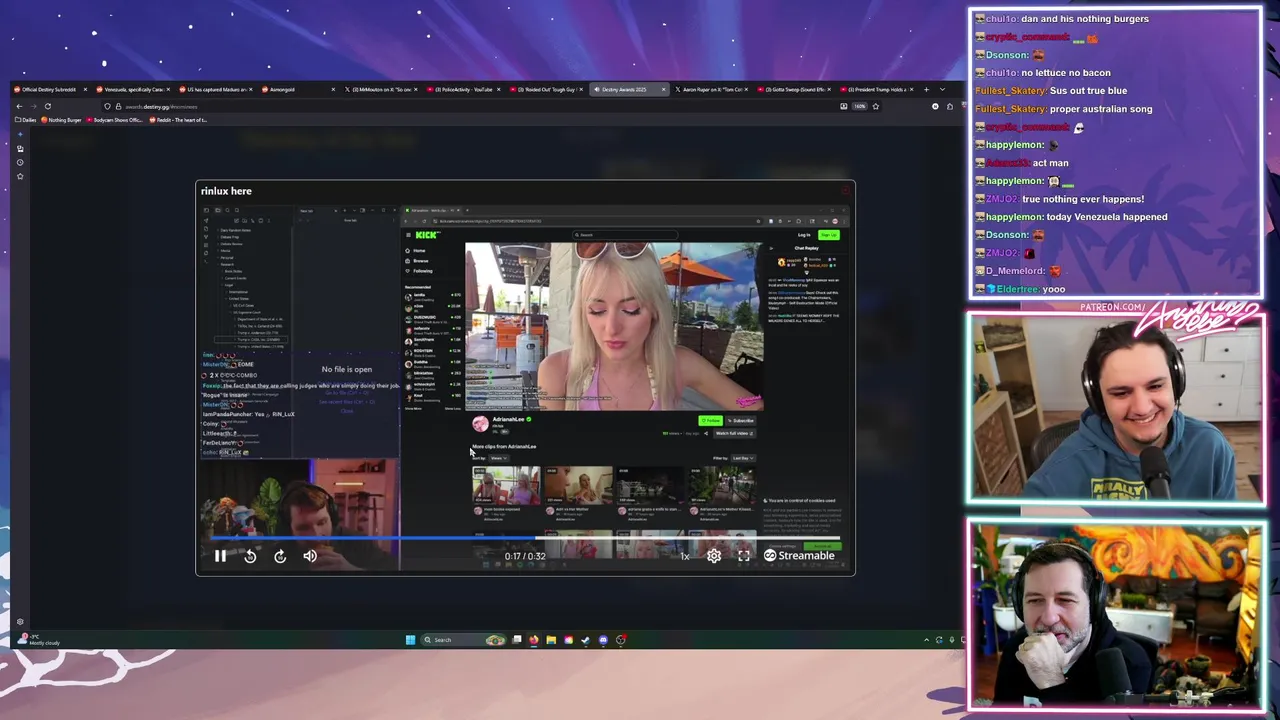Open the Bodycam Shows Officer bookmark
1280x720 pixels.
(x=115, y=120)
